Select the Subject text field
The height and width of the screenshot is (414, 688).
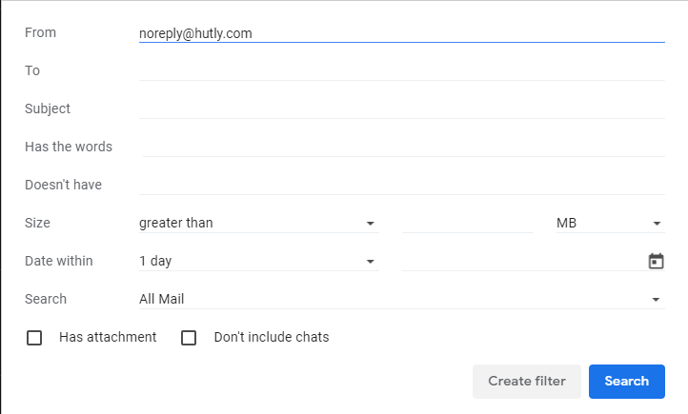click(x=402, y=109)
